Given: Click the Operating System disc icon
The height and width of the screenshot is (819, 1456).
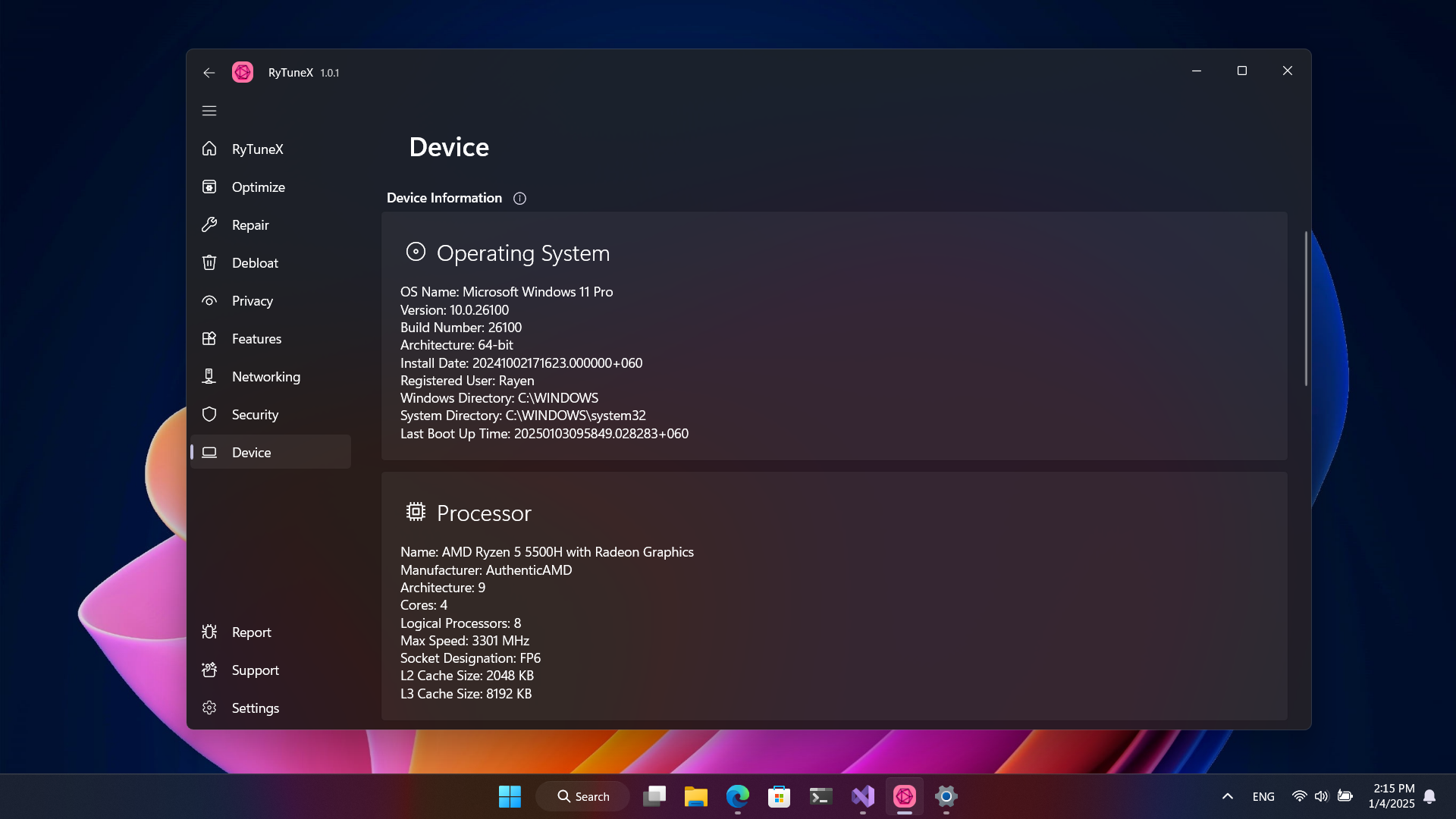Looking at the screenshot, I should (x=416, y=251).
